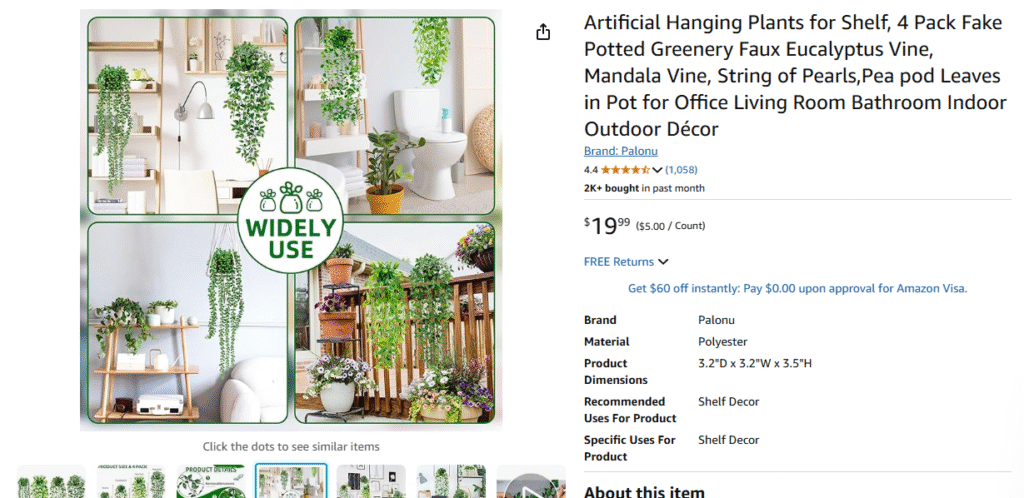The height and width of the screenshot is (498, 1024).
Task: Select the Product Details thumbnail
Action: point(211,481)
